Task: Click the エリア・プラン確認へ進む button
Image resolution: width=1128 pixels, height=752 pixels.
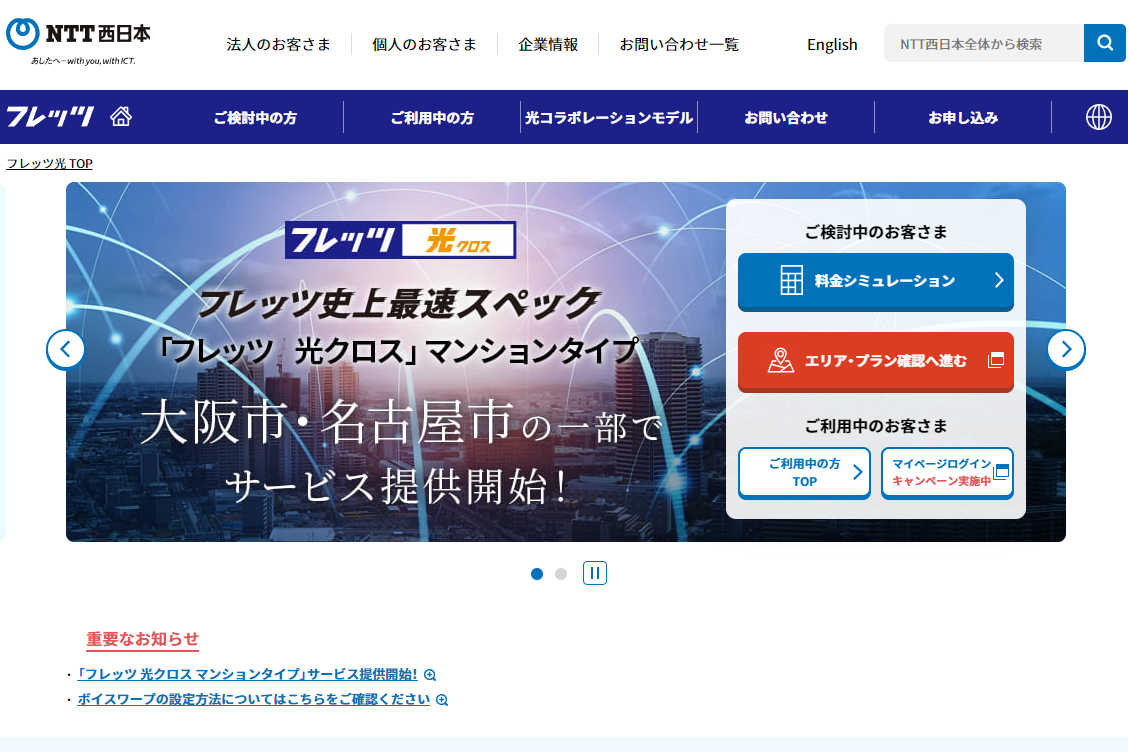Action: point(875,362)
